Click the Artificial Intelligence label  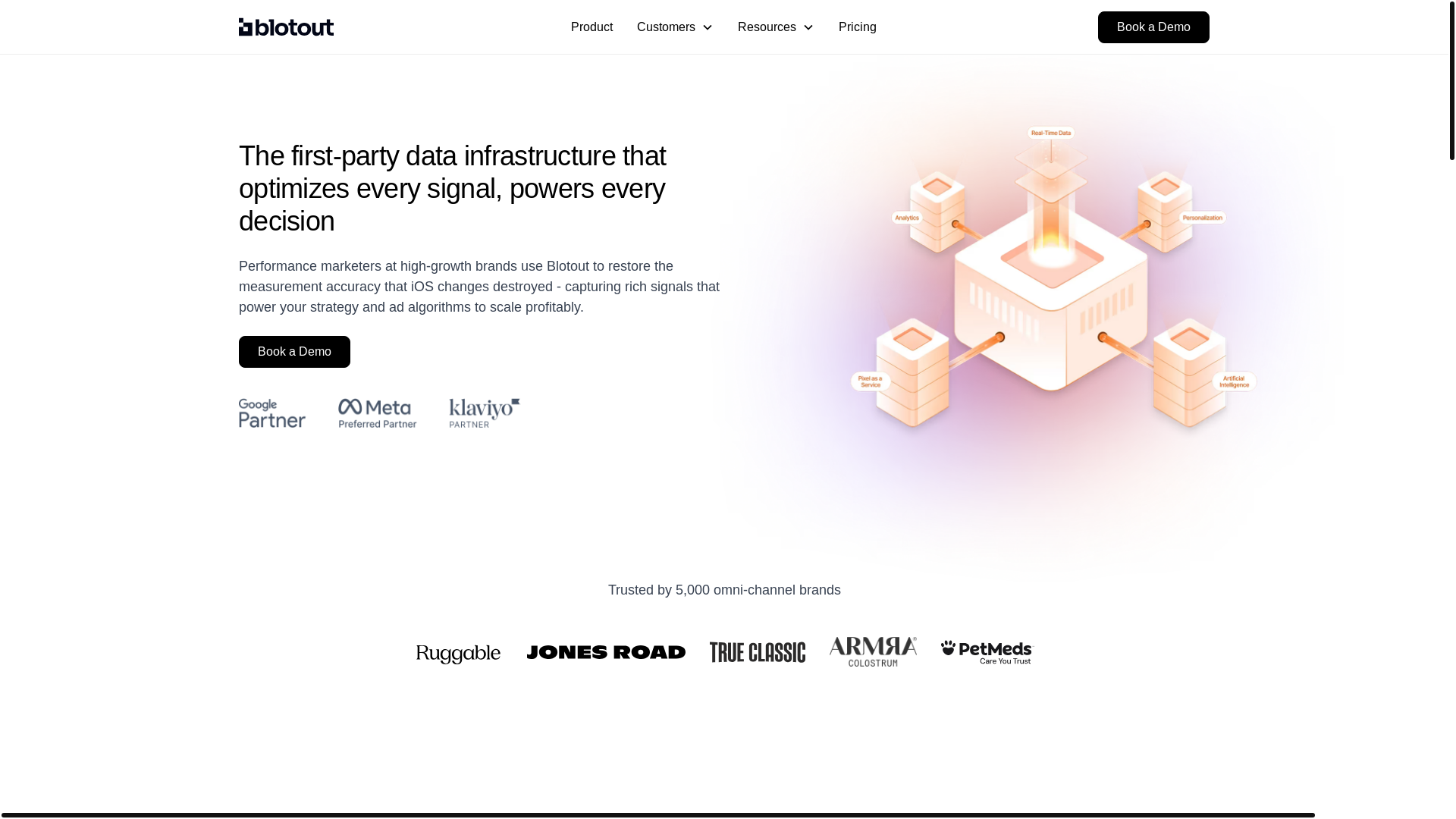point(1234,381)
